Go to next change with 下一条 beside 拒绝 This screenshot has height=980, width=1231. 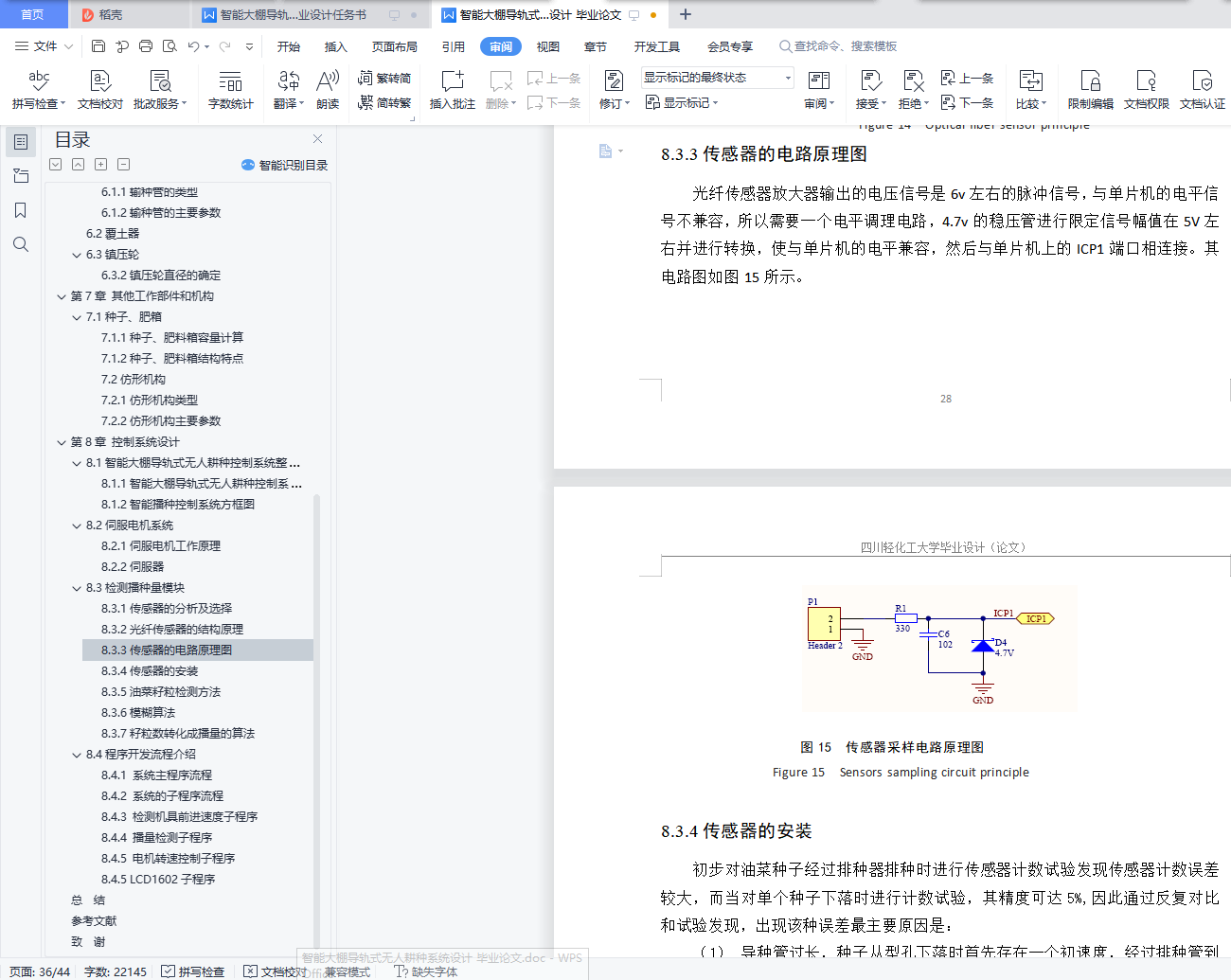click(967, 102)
